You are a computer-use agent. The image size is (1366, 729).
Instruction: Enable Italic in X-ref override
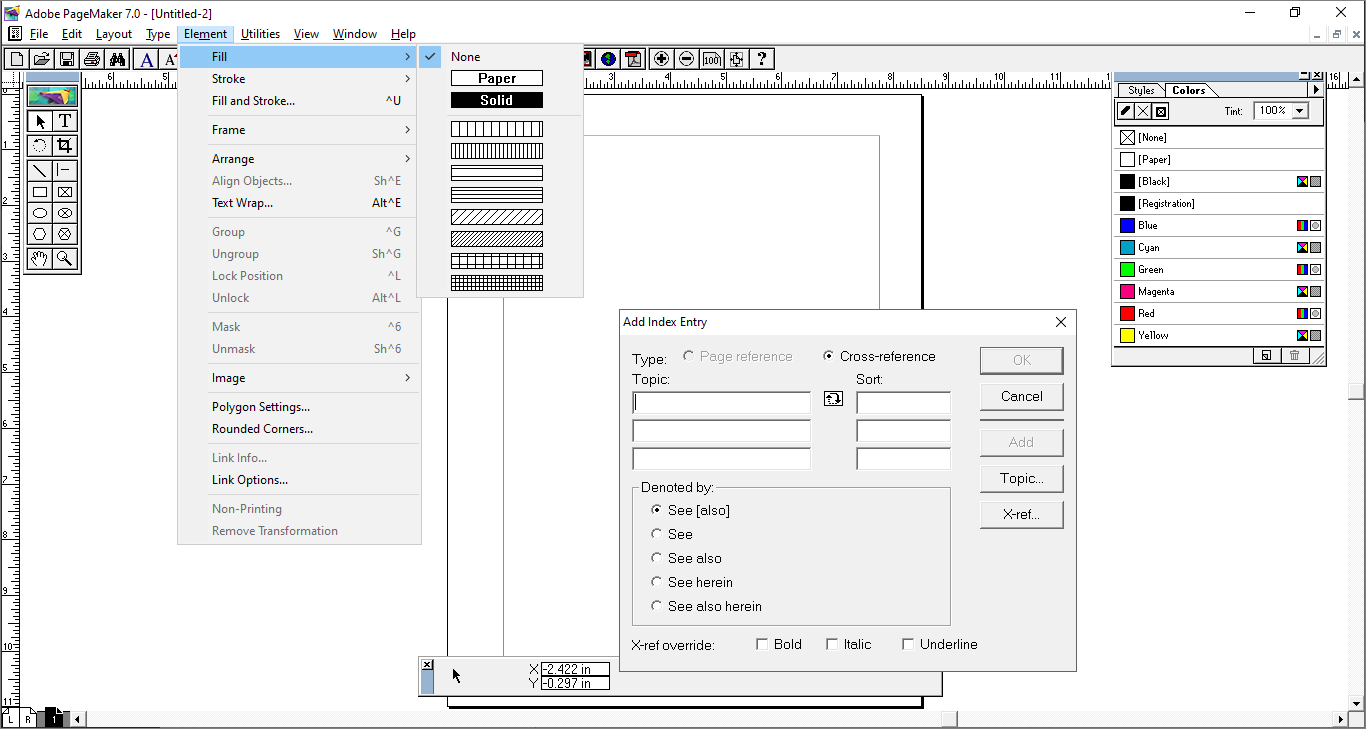(x=833, y=644)
